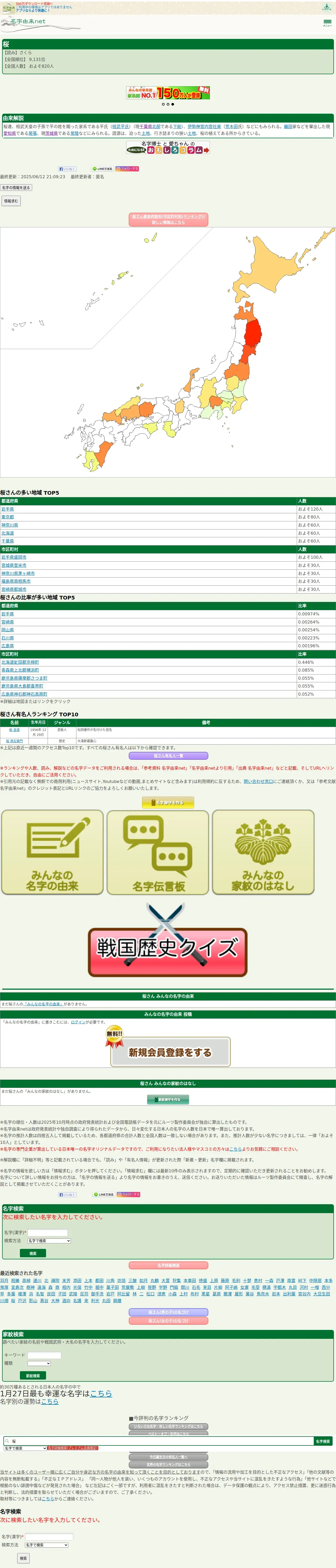Image resolution: width=336 pixels, height=1568 pixels.
Task: Open the pink 都道府県別ランキング button above map
Action: coord(168,219)
